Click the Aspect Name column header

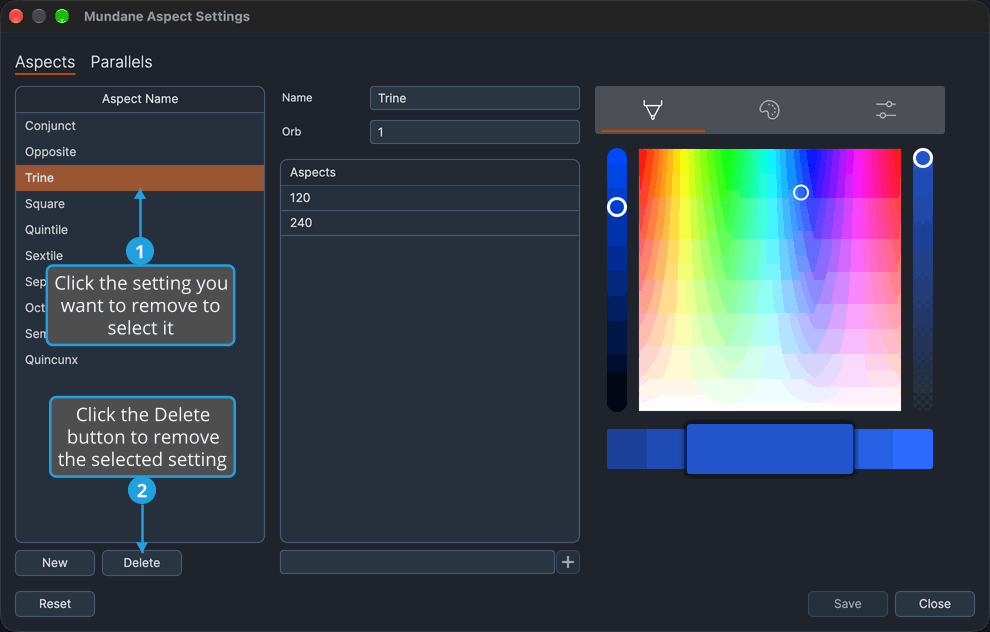[x=140, y=99]
